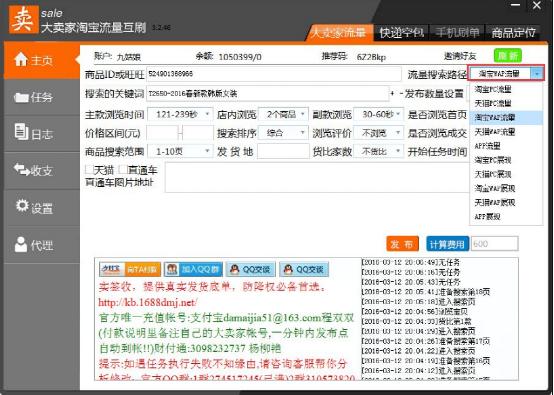Click the orange 卖 app logo
554x395 pixels.
24,20
